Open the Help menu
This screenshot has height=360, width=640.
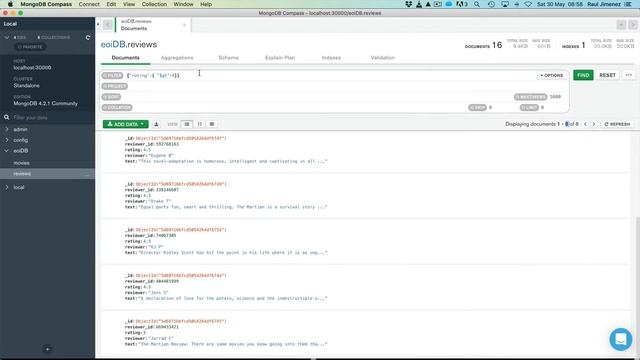[206, 4]
